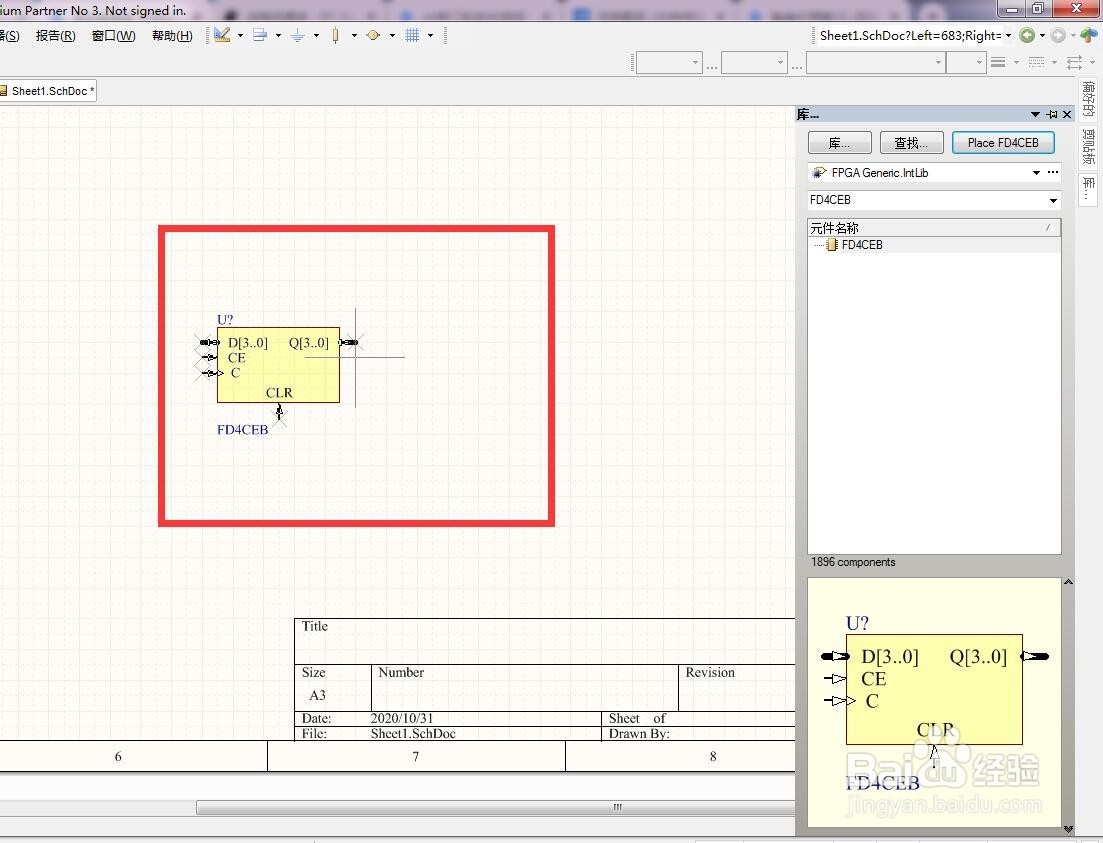The width and height of the screenshot is (1103, 843).
Task: Expand alignment tools dropdown arrow
Action: point(279,35)
